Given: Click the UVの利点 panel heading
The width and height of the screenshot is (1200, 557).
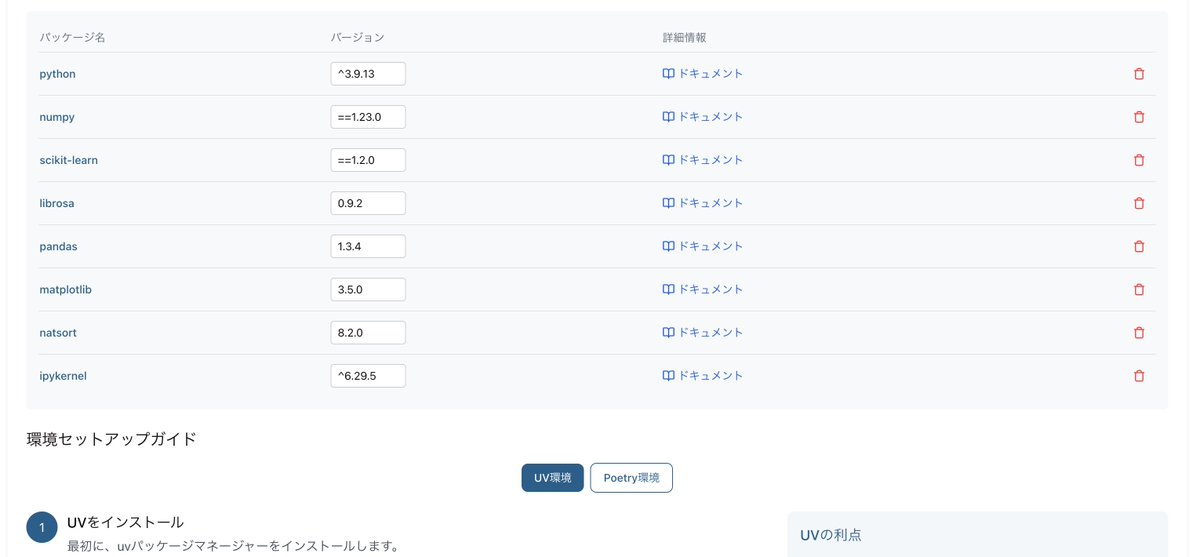Looking at the screenshot, I should (x=831, y=535).
